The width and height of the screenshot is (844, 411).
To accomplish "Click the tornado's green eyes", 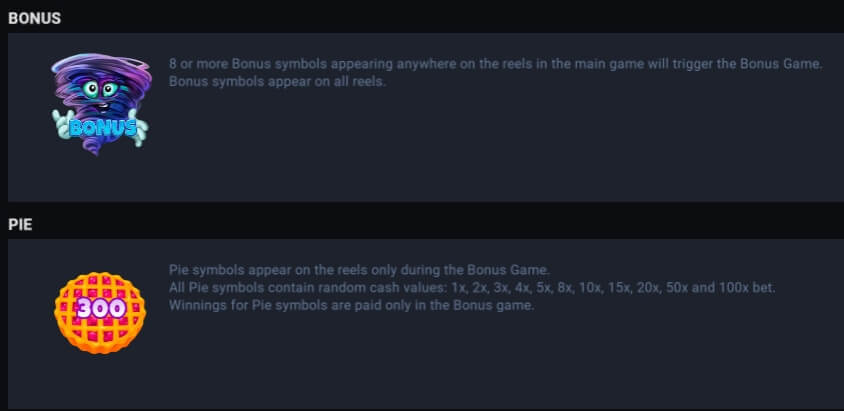I will (x=100, y=89).
